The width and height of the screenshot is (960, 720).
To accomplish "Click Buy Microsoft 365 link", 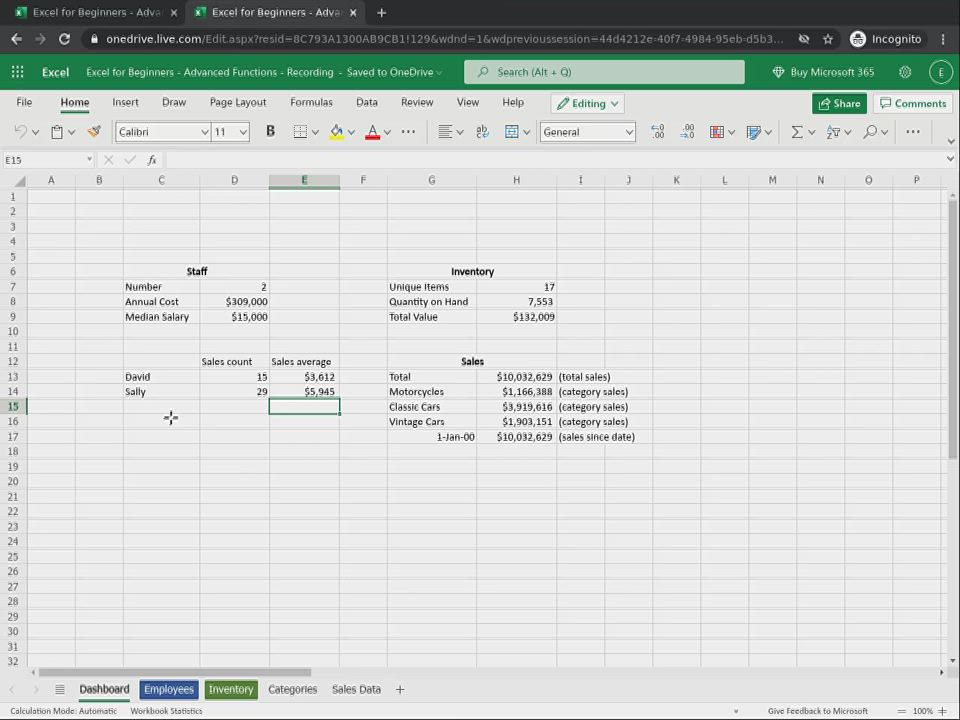I will [823, 72].
